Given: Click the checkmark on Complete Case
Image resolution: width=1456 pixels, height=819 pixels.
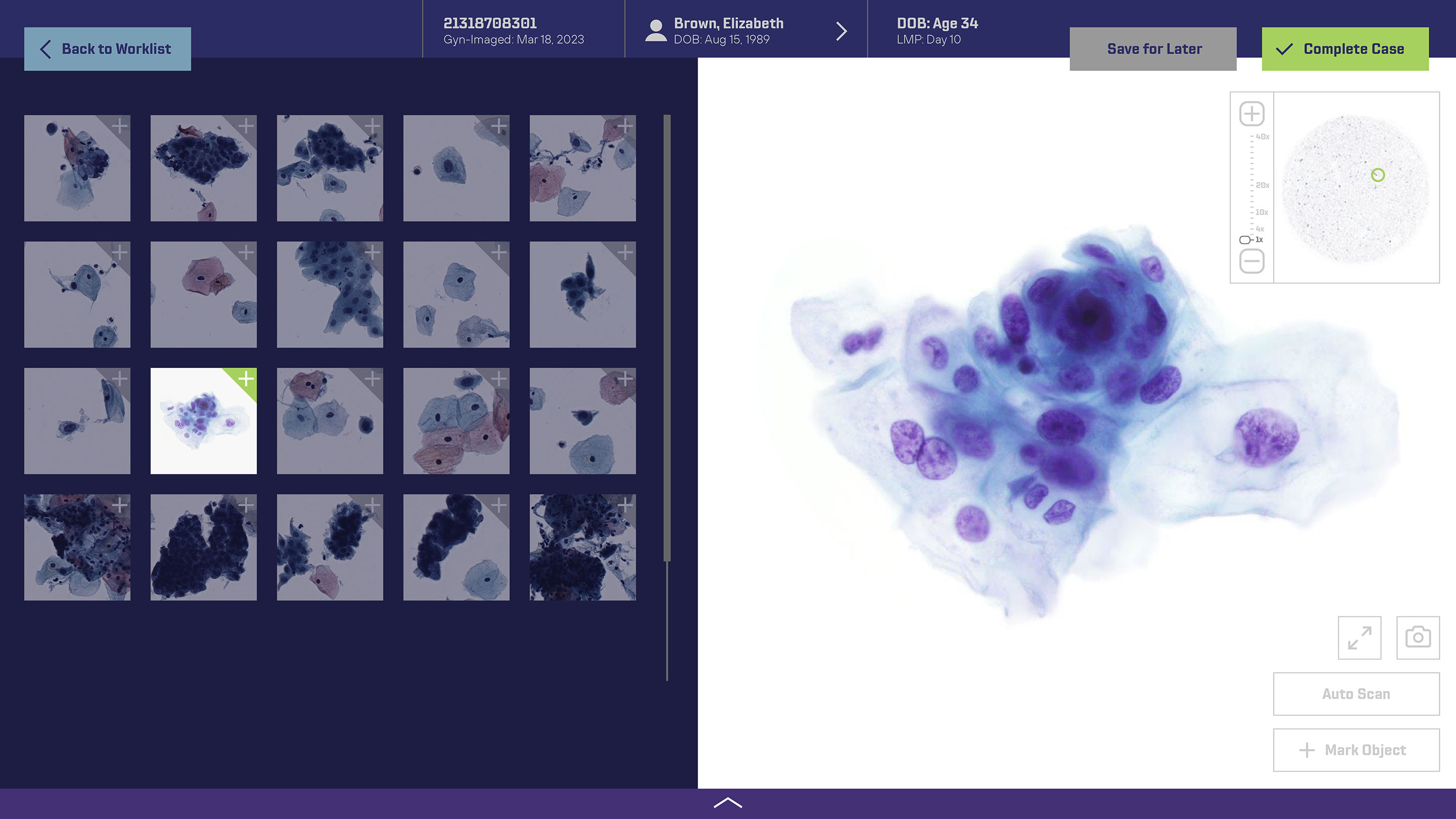Looking at the screenshot, I should click(1284, 49).
